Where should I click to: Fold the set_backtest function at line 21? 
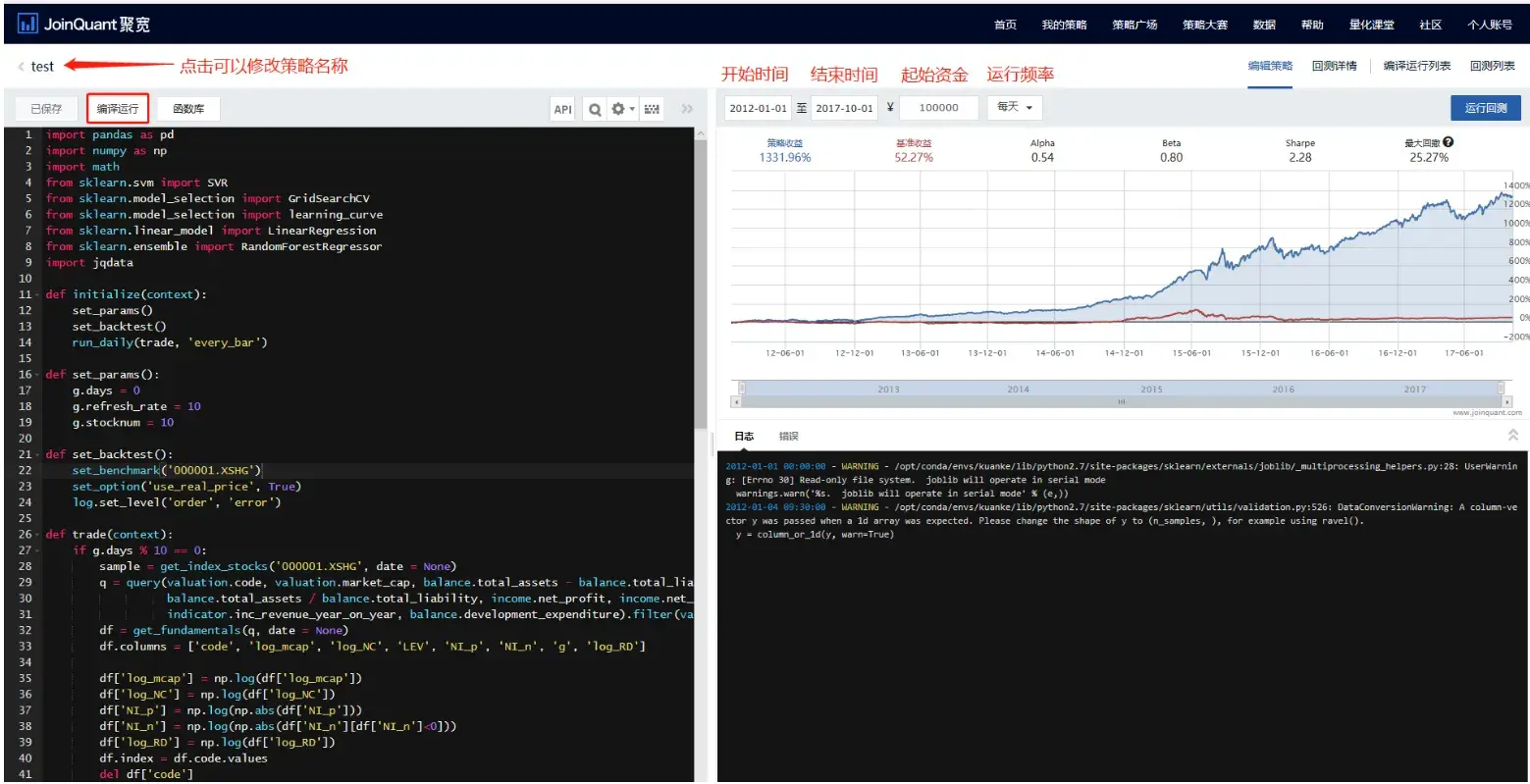pyautogui.click(x=37, y=454)
